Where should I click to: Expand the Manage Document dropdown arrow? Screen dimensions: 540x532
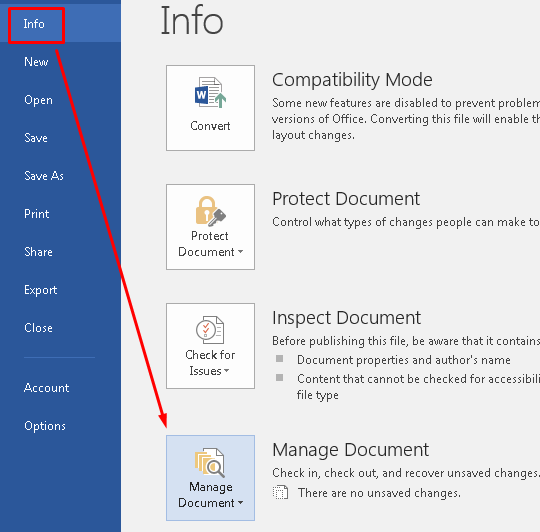click(x=240, y=503)
